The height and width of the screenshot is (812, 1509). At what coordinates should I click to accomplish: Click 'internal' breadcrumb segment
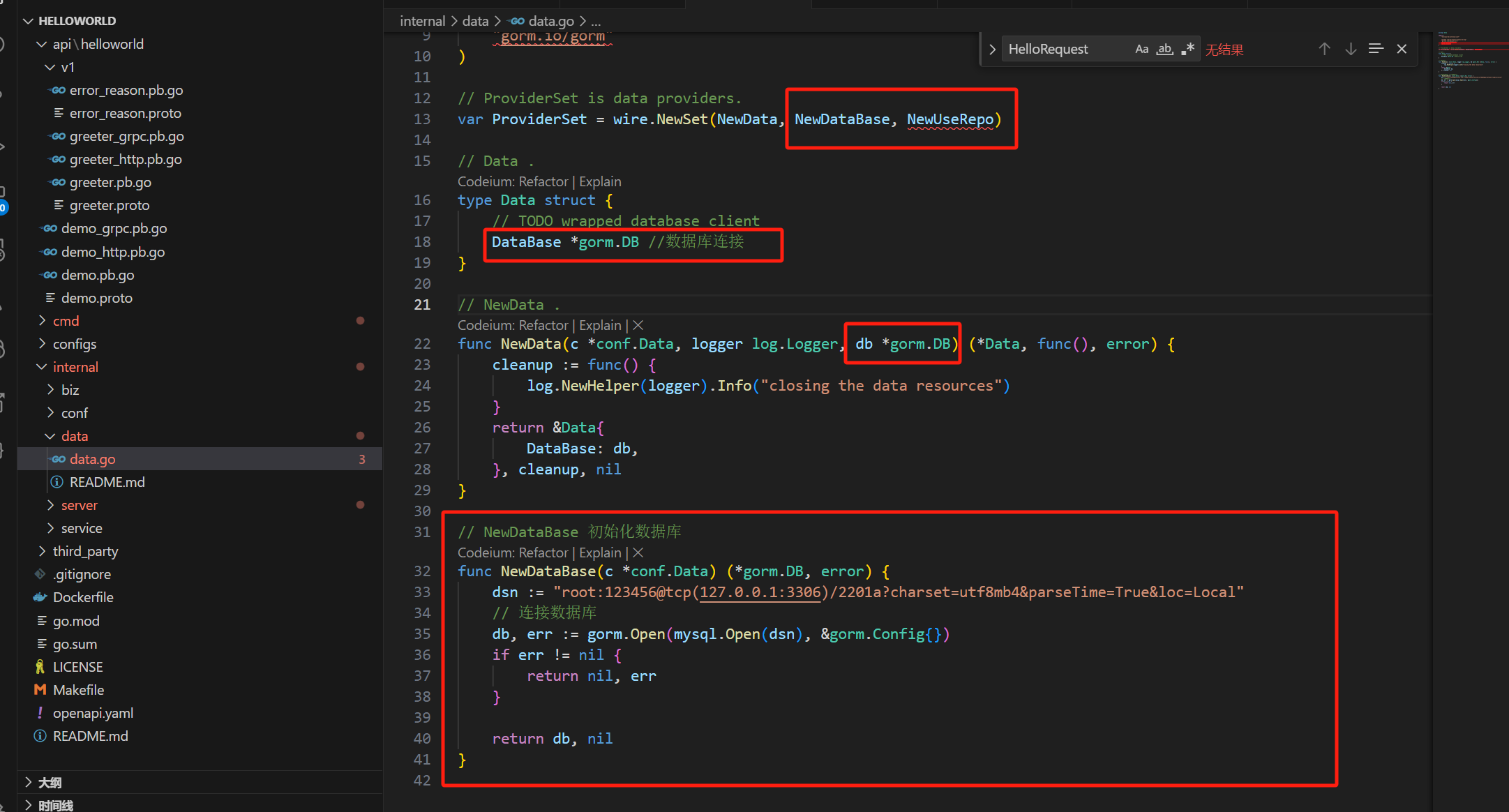coord(422,21)
